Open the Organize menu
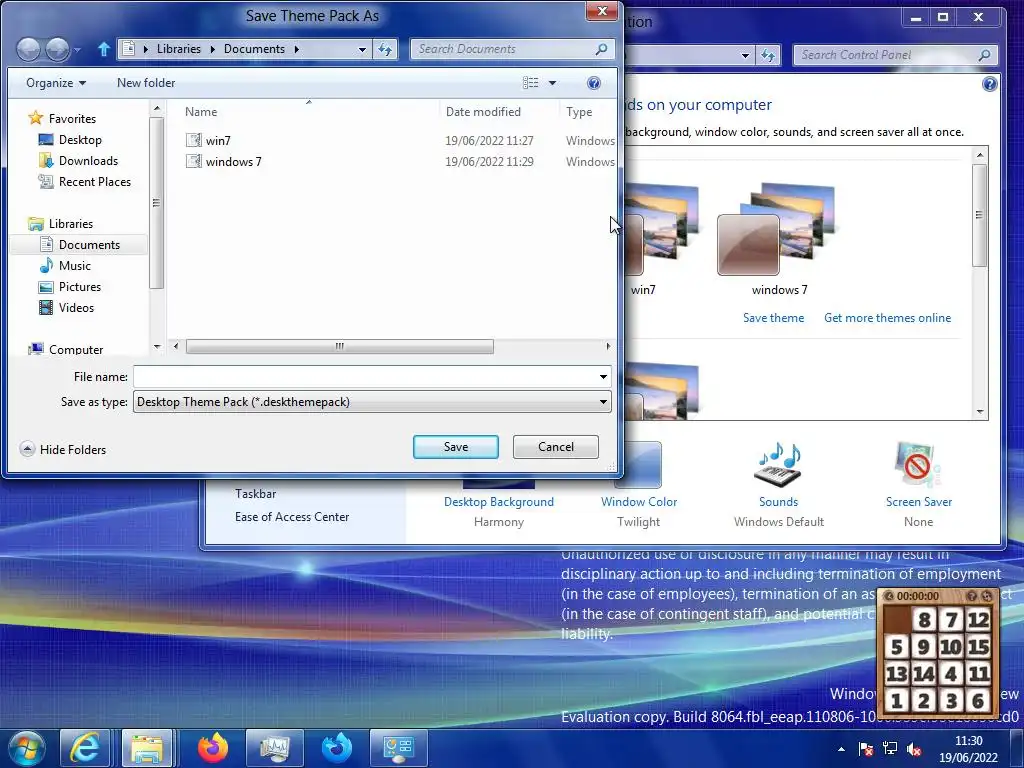 tap(56, 83)
